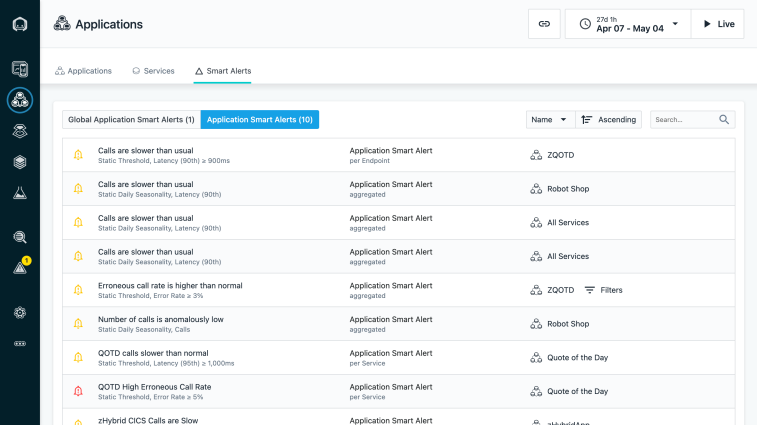Click All Services on fourth alert row
This screenshot has height=425, width=757.
tap(568, 256)
